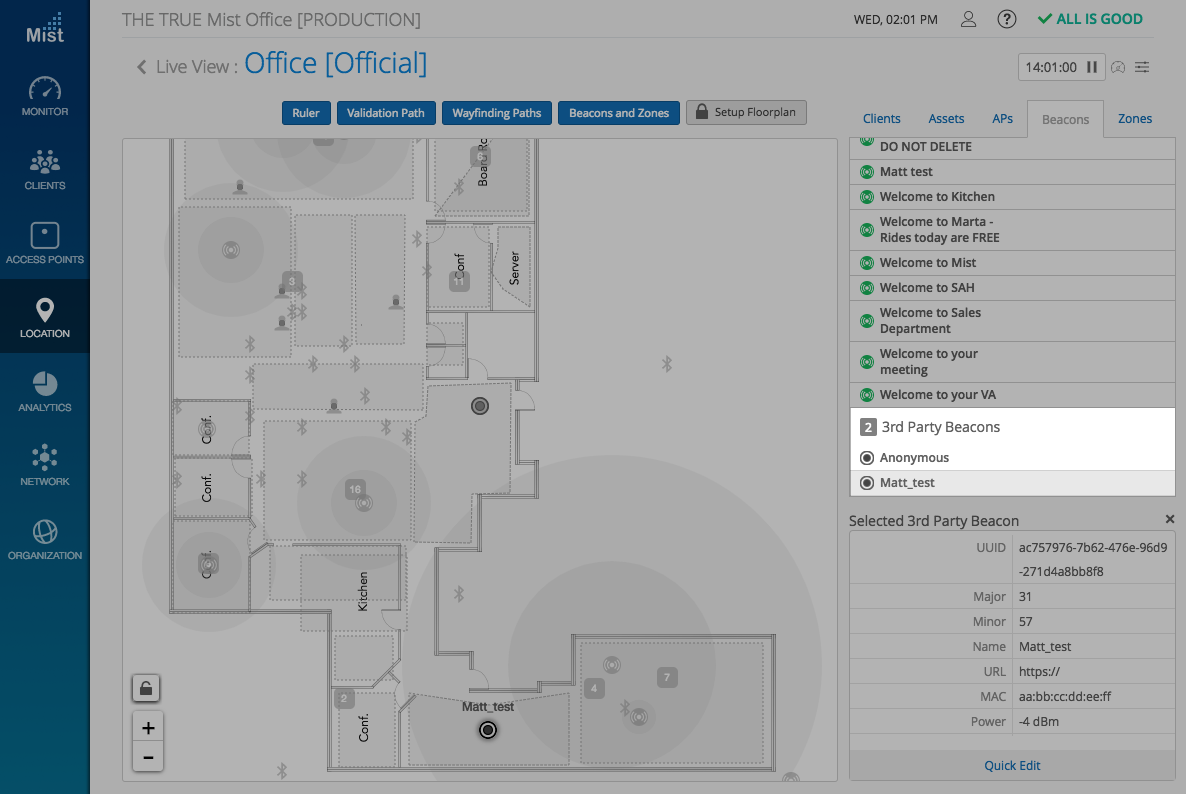Select access point 7 on map
The height and width of the screenshot is (794, 1186).
coord(666,678)
